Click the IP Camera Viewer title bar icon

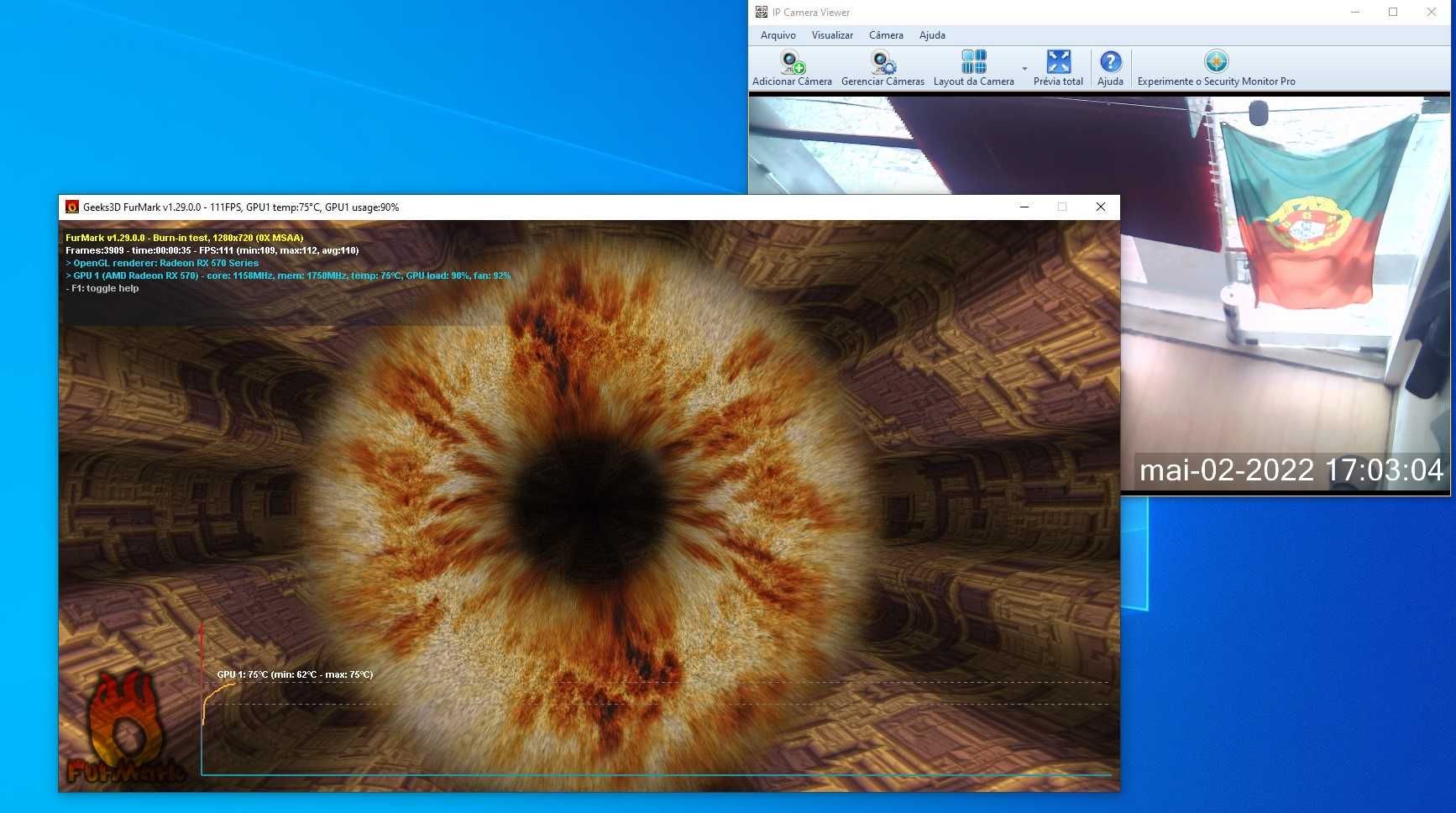[x=761, y=12]
